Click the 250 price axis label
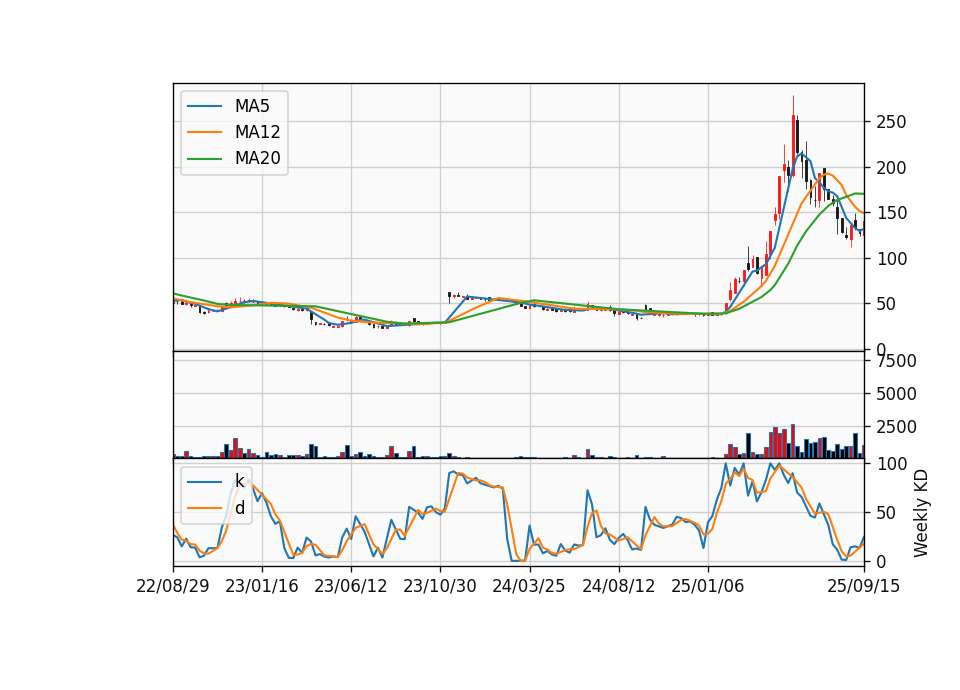This screenshot has height=690, width=960. click(x=891, y=122)
